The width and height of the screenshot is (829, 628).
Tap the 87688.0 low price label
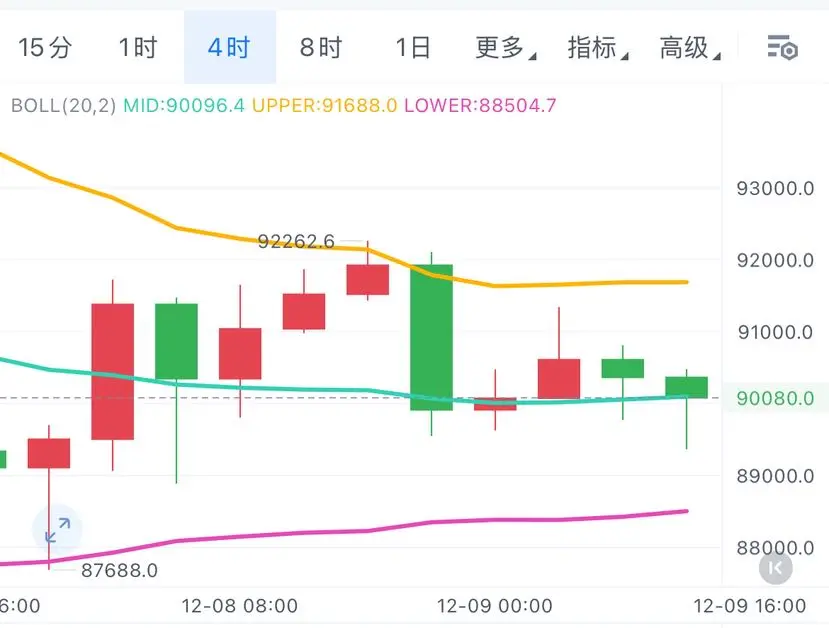pos(119,570)
